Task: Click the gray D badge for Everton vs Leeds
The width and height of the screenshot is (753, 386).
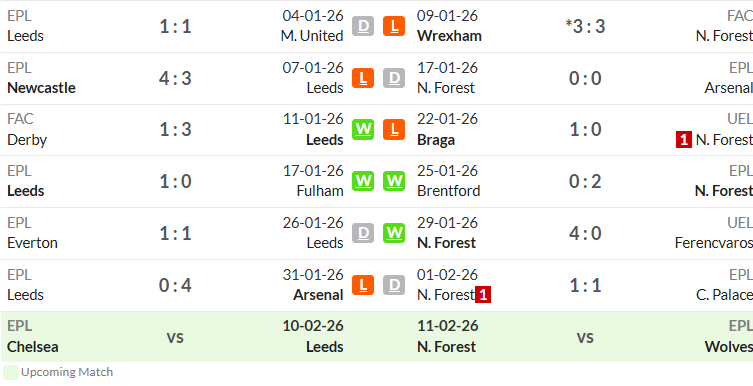Action: click(363, 233)
